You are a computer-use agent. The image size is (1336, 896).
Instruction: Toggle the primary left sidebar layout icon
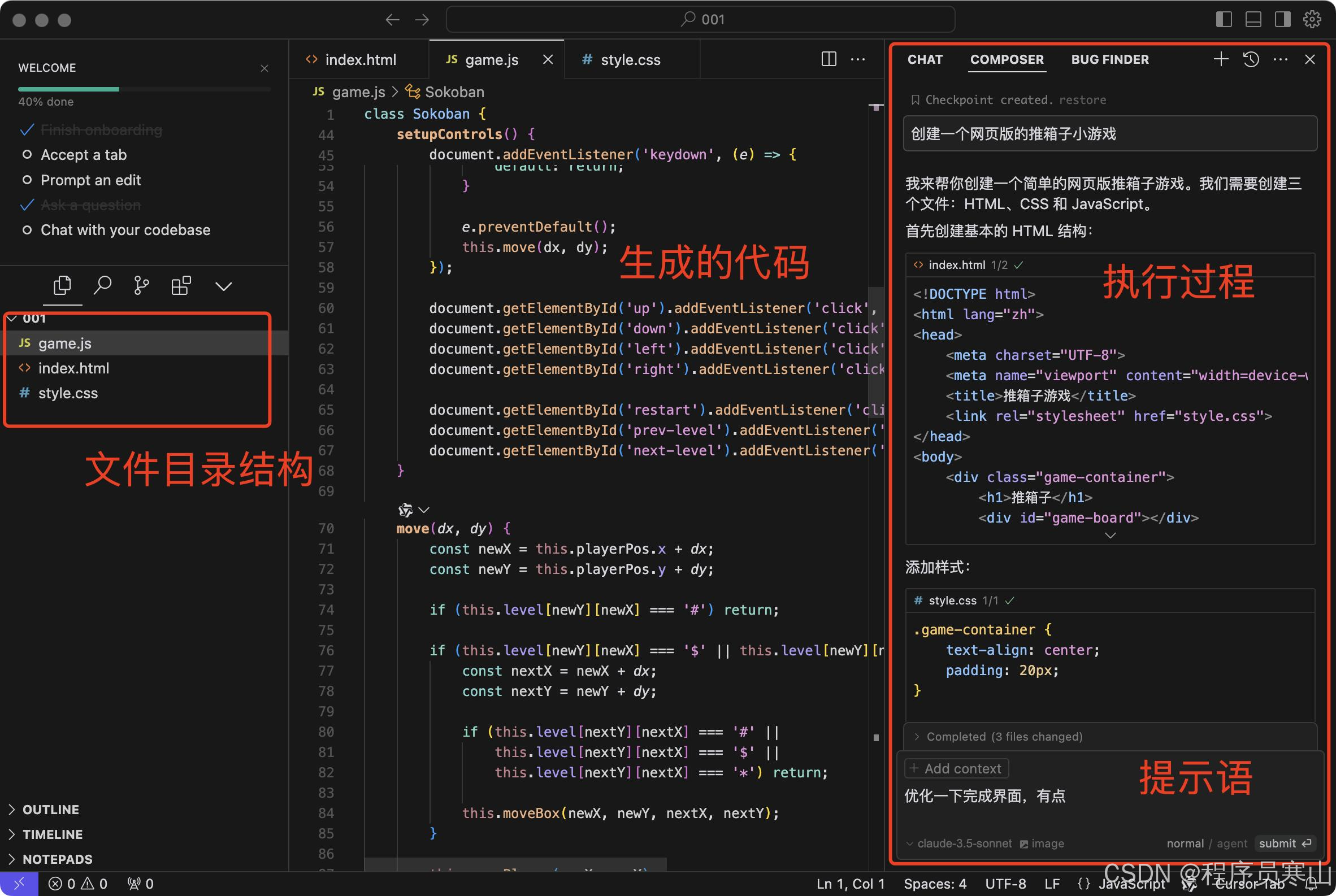pyautogui.click(x=1224, y=19)
